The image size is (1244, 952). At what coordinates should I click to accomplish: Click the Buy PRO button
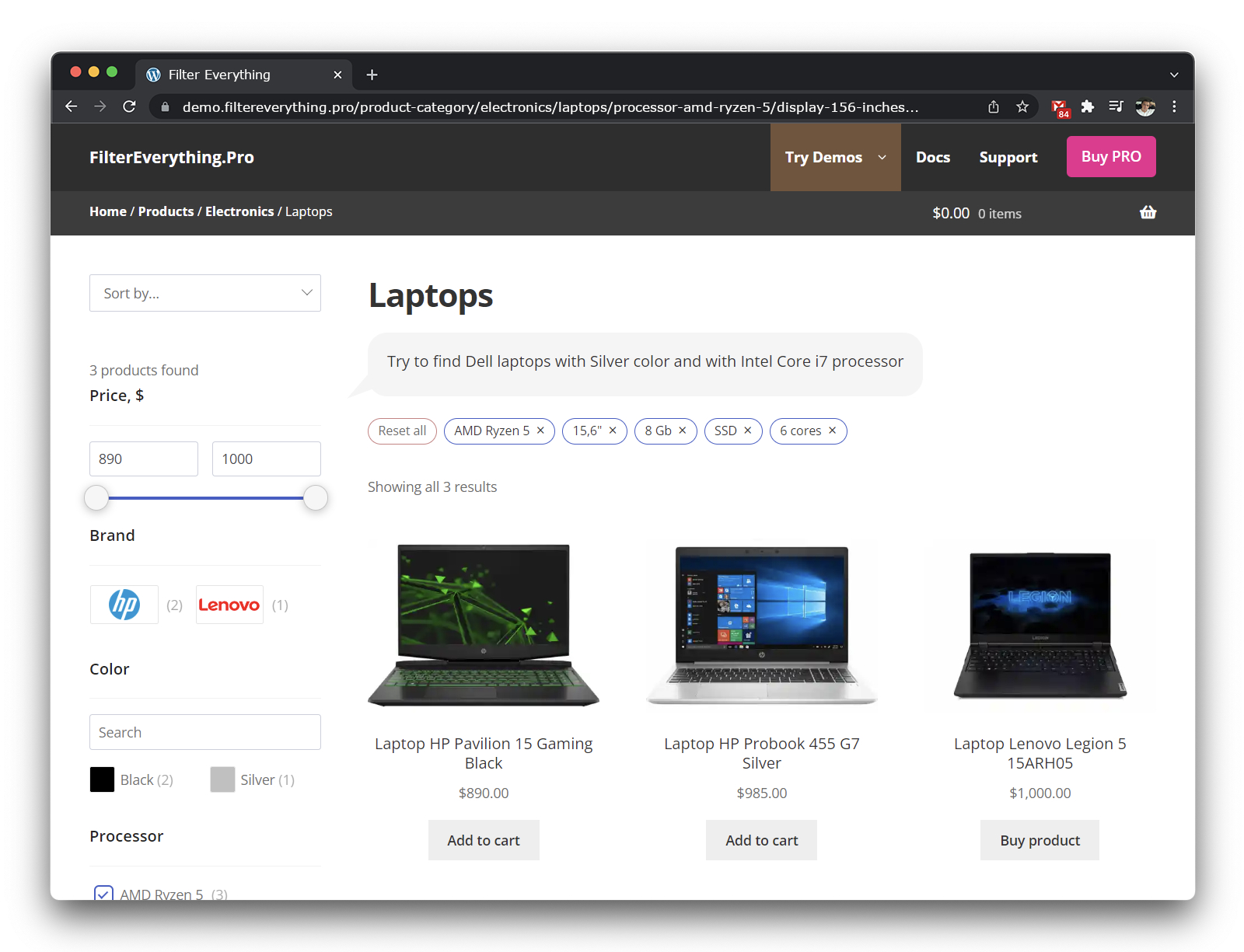point(1110,157)
